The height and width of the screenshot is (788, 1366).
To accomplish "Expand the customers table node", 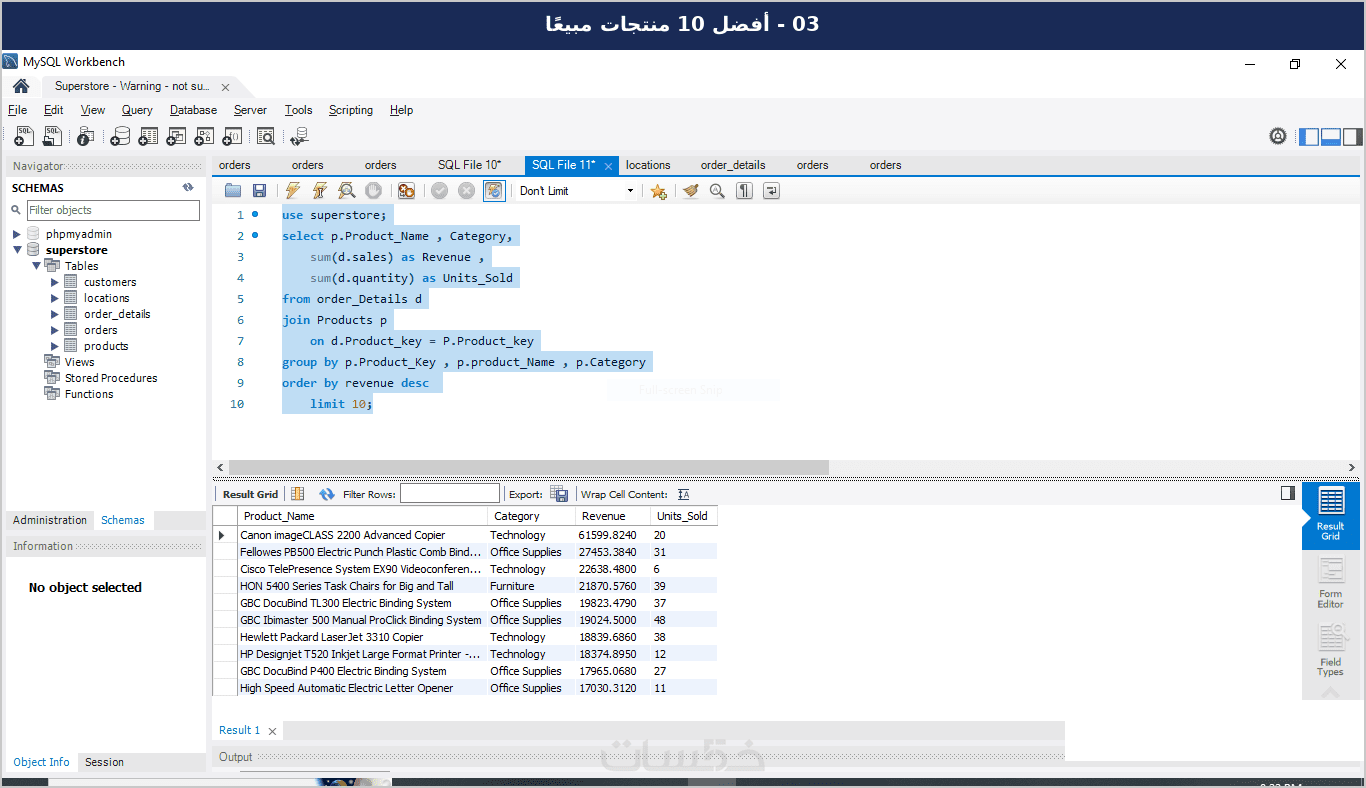I will point(55,282).
